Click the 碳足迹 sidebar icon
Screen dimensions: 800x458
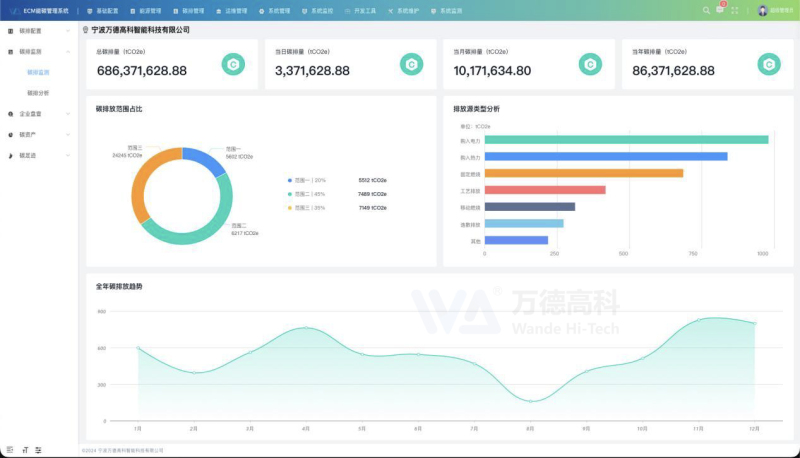click(x=11, y=156)
